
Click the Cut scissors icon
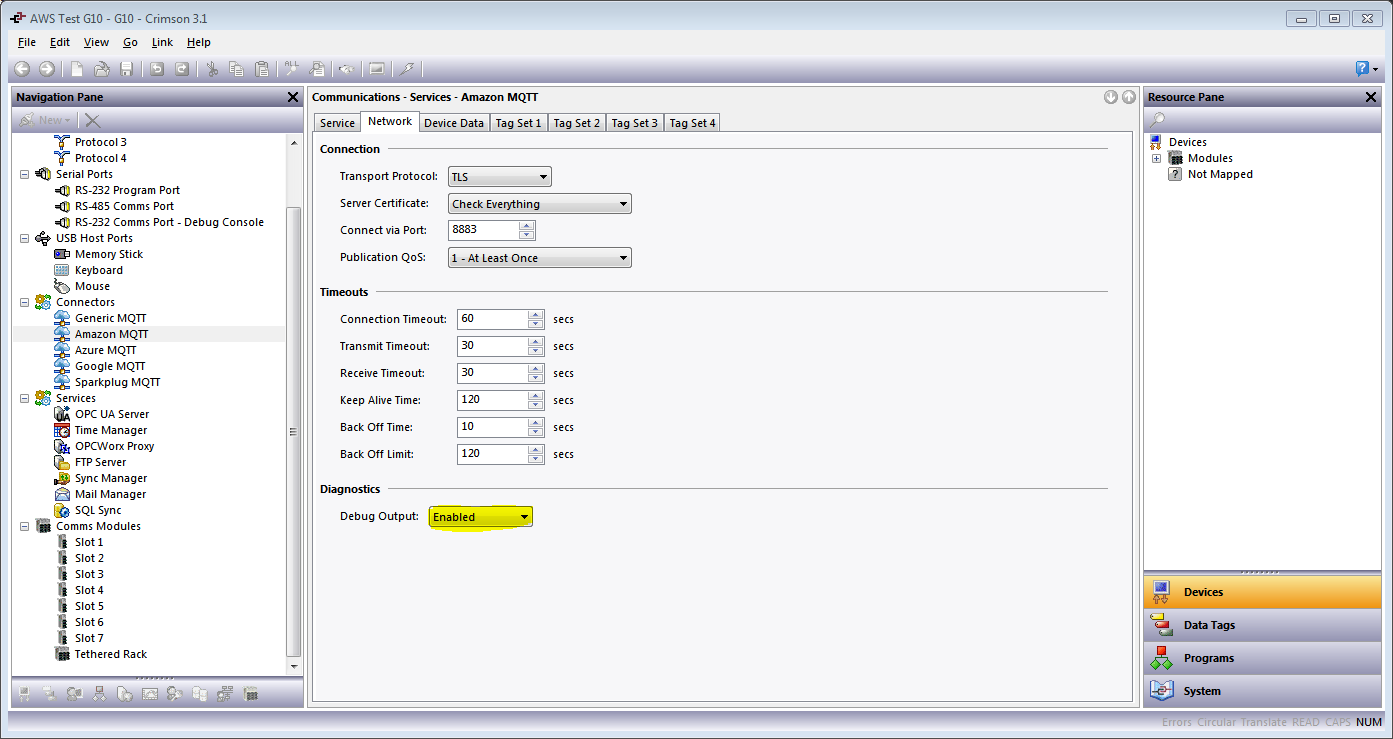tap(212, 69)
